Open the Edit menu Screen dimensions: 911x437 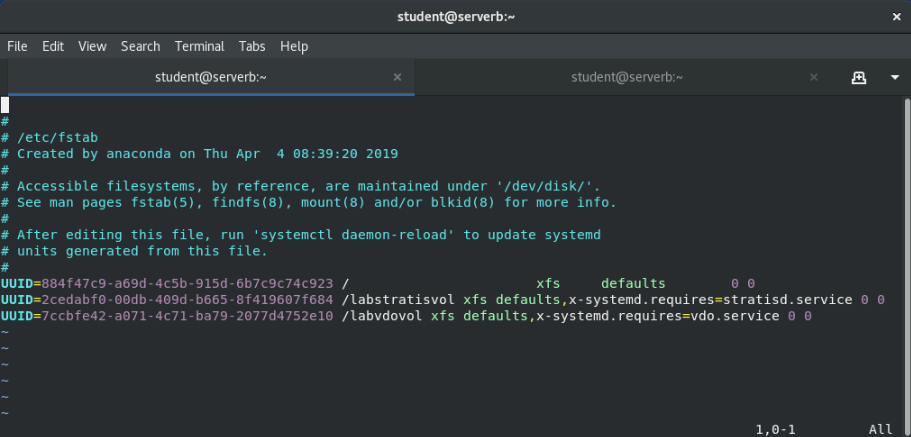tap(53, 46)
